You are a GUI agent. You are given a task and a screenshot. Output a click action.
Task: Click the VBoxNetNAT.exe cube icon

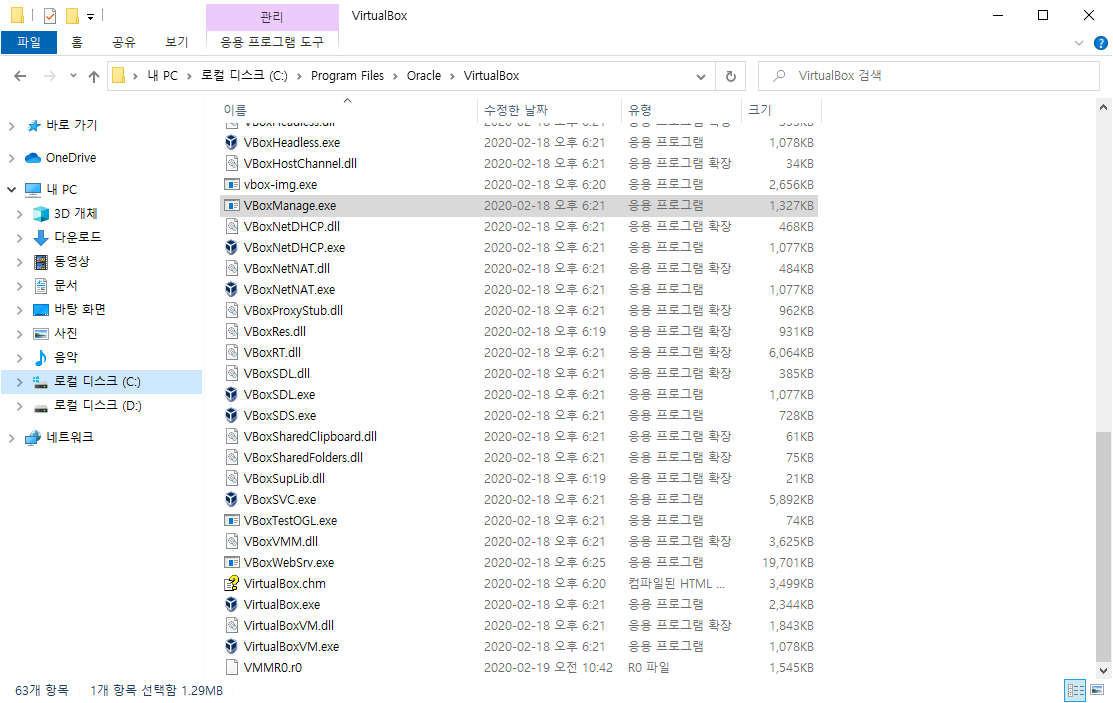231,289
